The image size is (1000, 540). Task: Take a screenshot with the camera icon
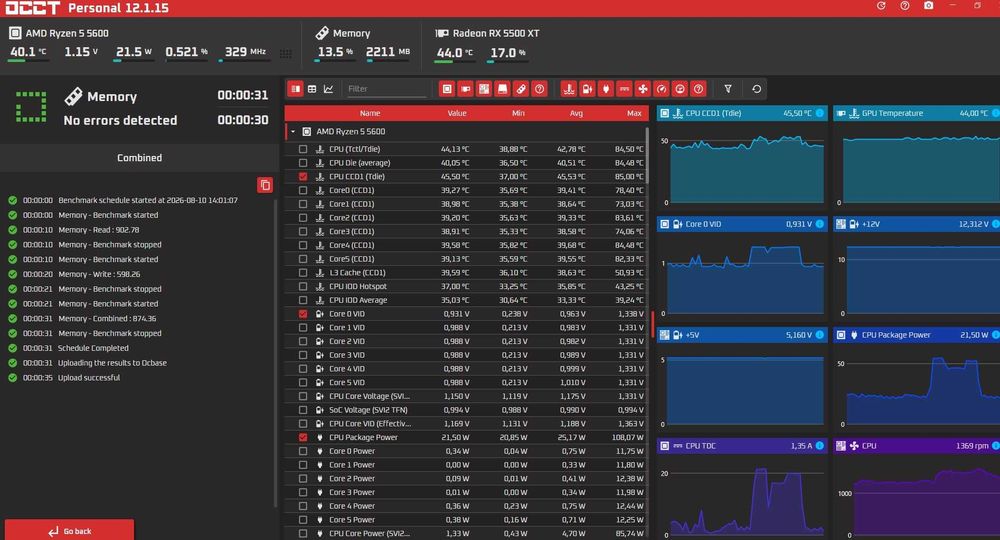click(929, 6)
